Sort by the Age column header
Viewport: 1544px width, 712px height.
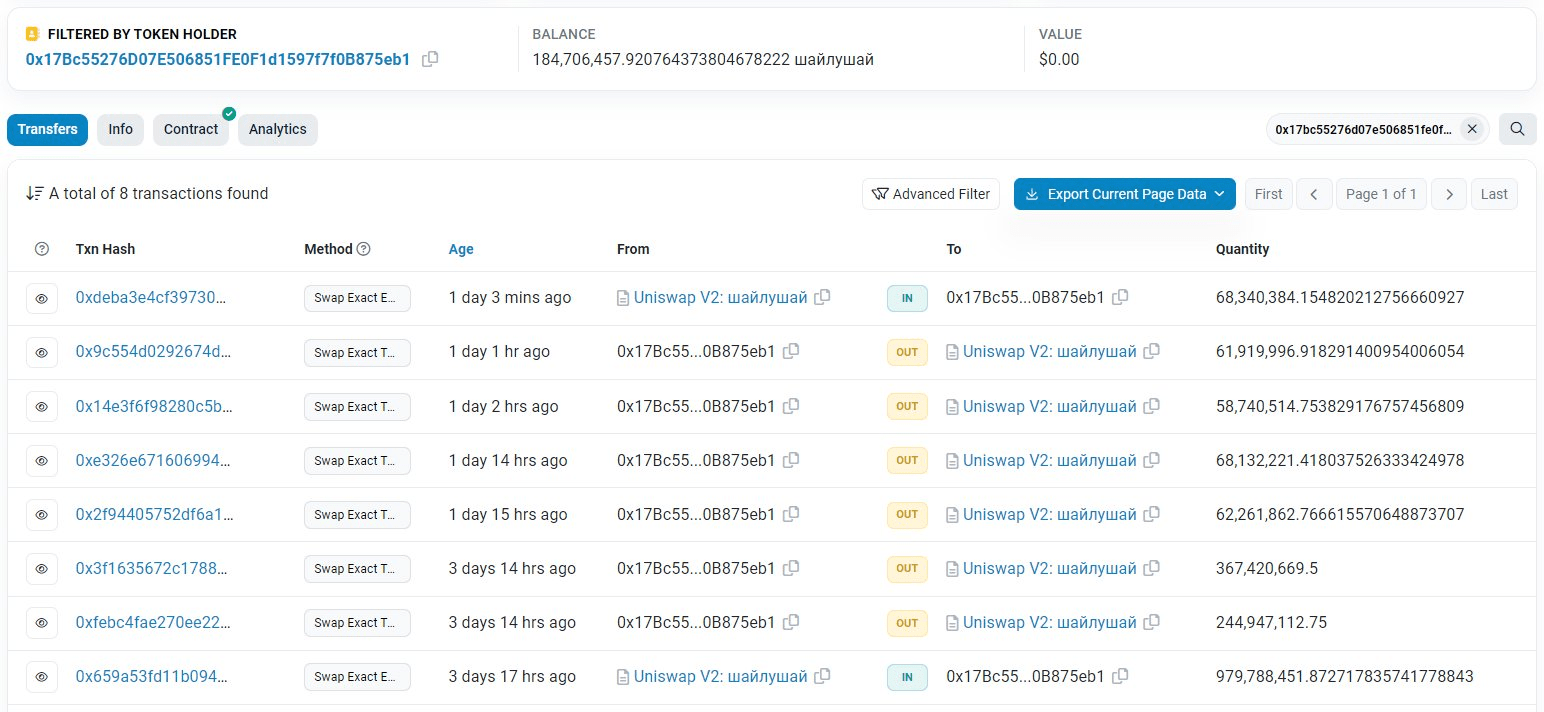(x=461, y=249)
